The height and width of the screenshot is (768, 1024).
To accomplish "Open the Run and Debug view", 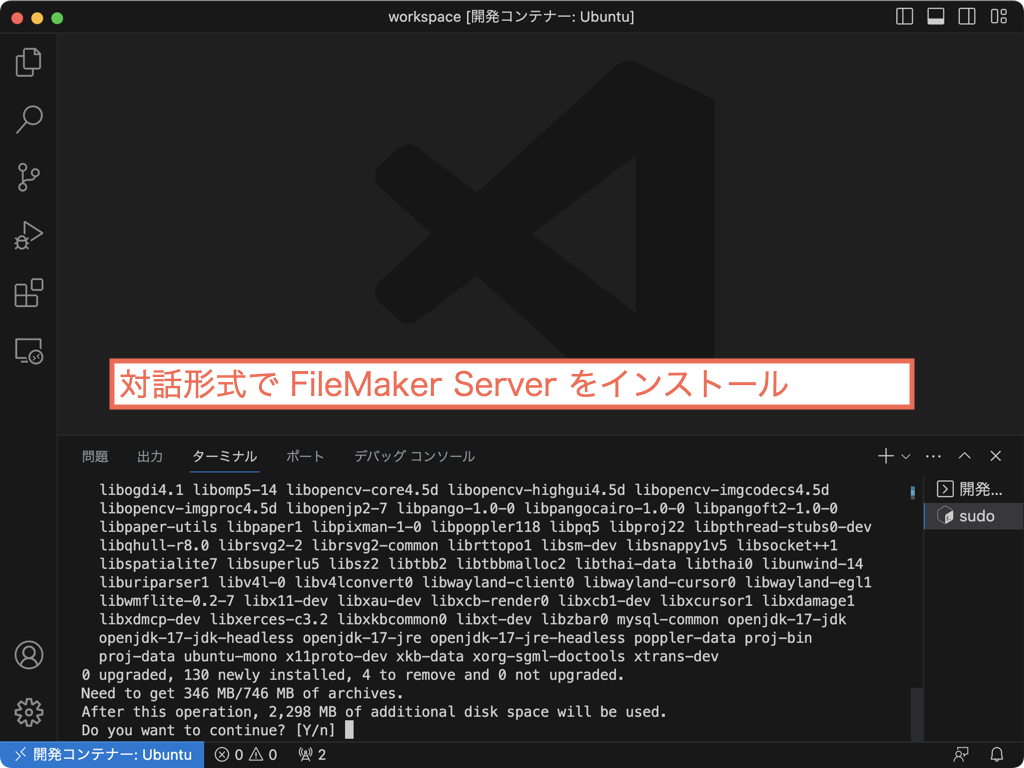I will pyautogui.click(x=28, y=235).
